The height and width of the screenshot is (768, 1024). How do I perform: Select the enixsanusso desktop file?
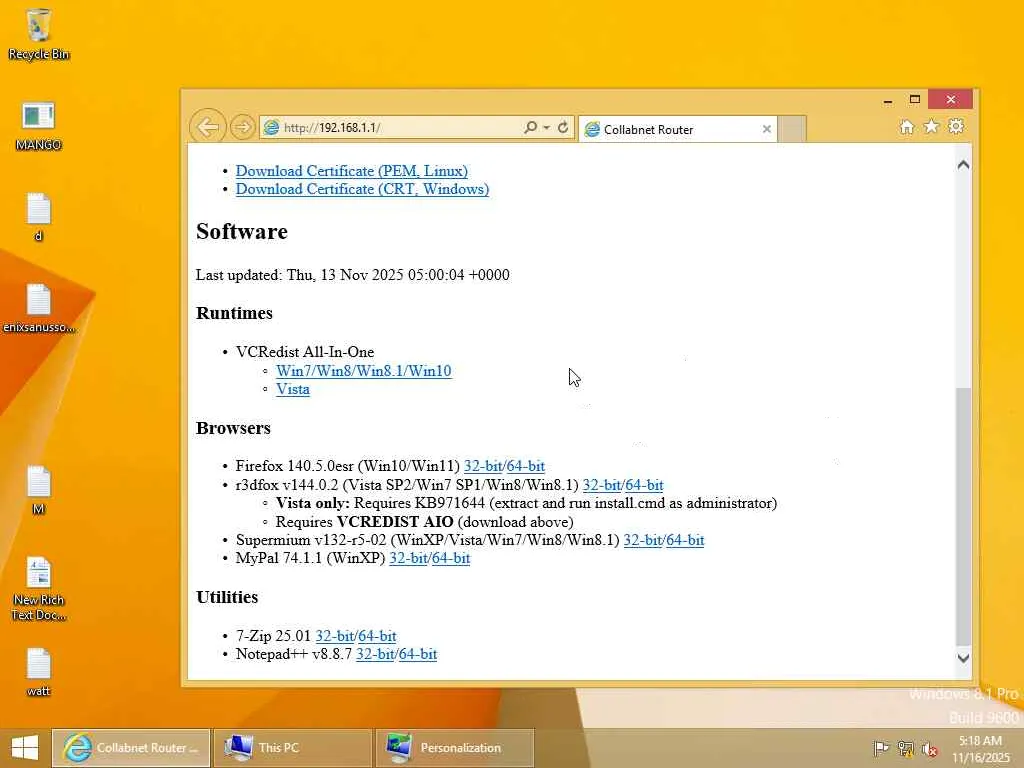click(x=39, y=308)
